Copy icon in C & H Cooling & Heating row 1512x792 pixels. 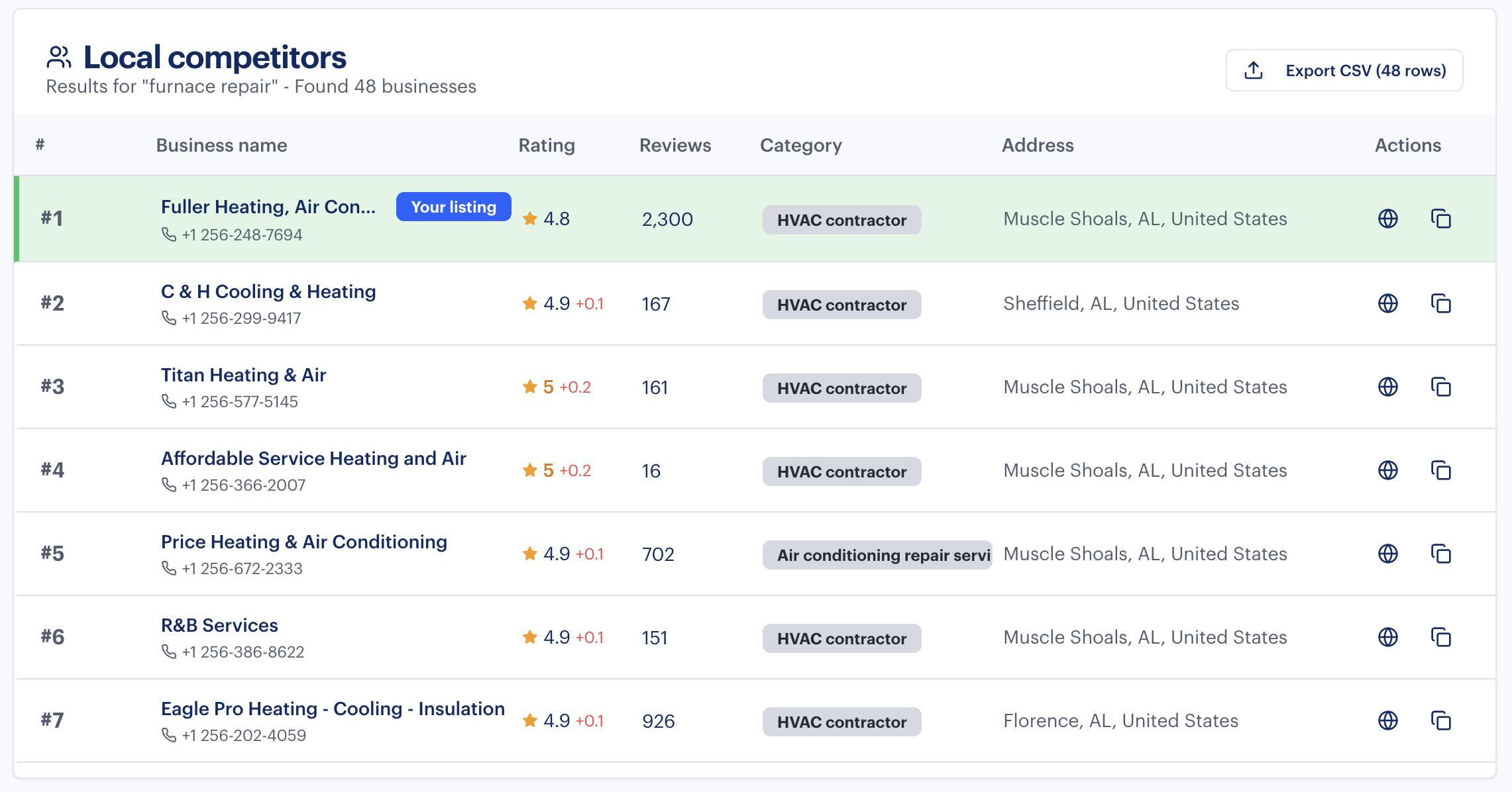click(1440, 303)
